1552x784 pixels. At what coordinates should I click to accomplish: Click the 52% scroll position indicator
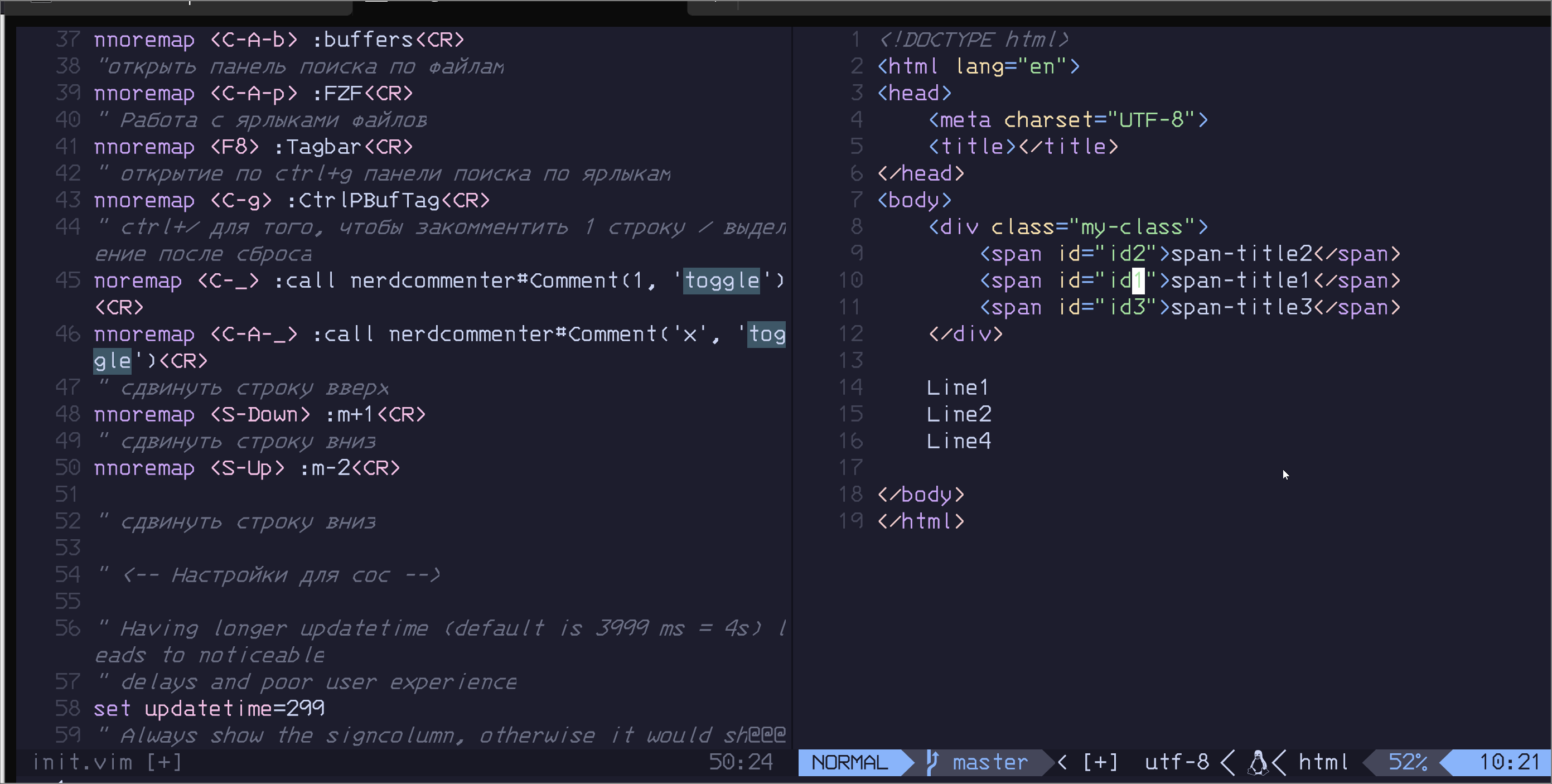(x=1407, y=762)
